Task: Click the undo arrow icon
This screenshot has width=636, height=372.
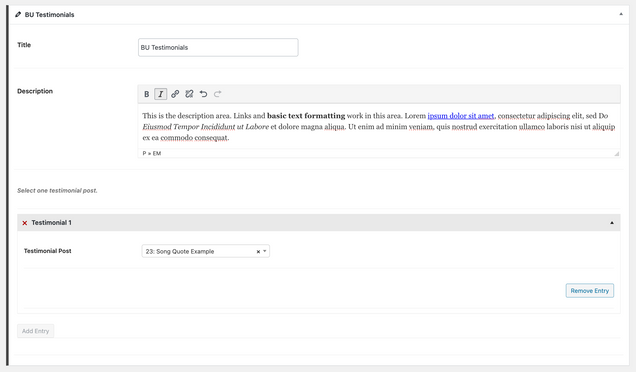Action: click(203, 94)
